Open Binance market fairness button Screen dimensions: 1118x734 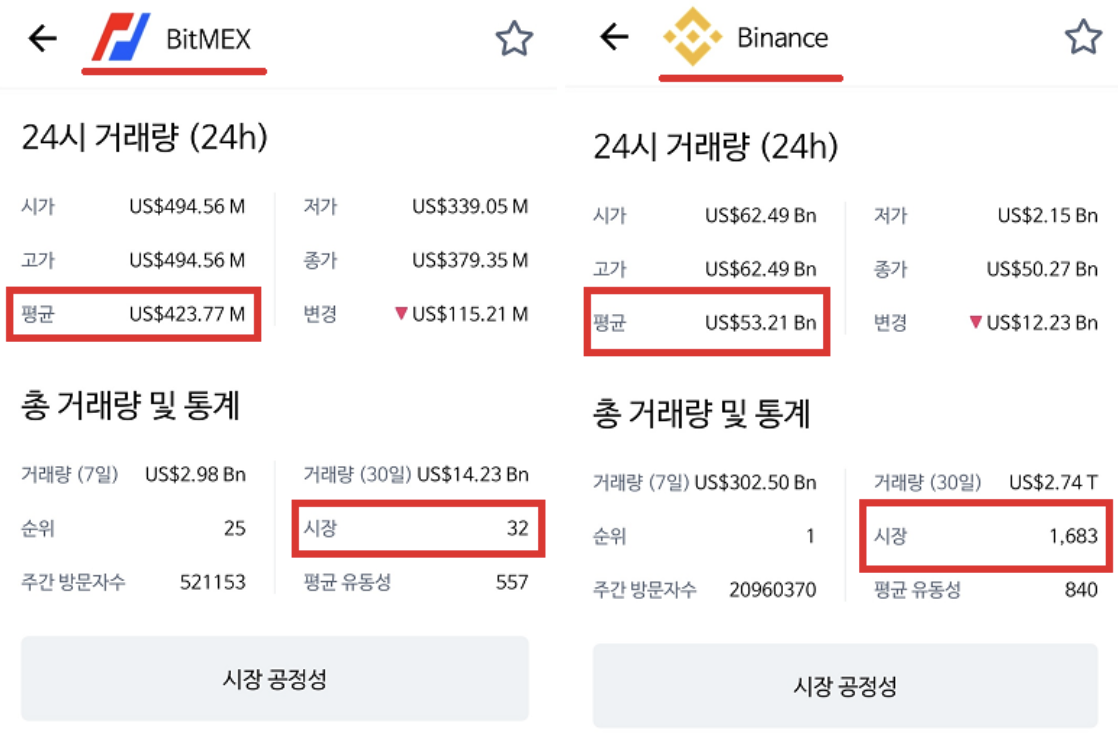coord(845,686)
